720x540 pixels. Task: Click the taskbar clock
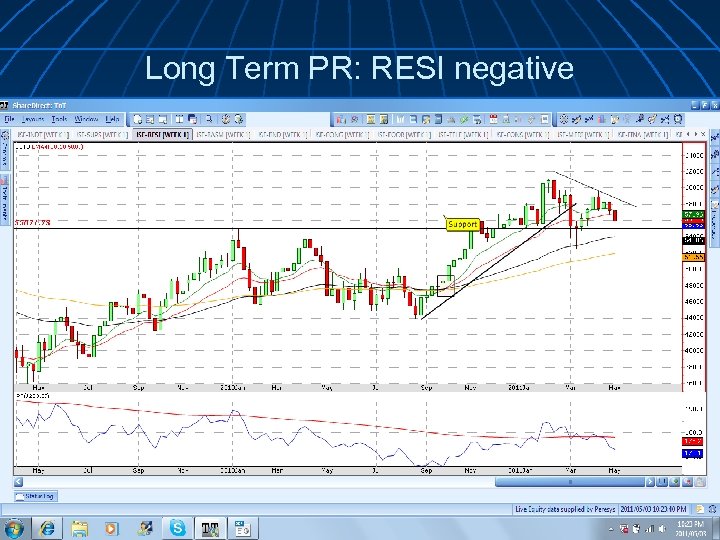(690, 529)
